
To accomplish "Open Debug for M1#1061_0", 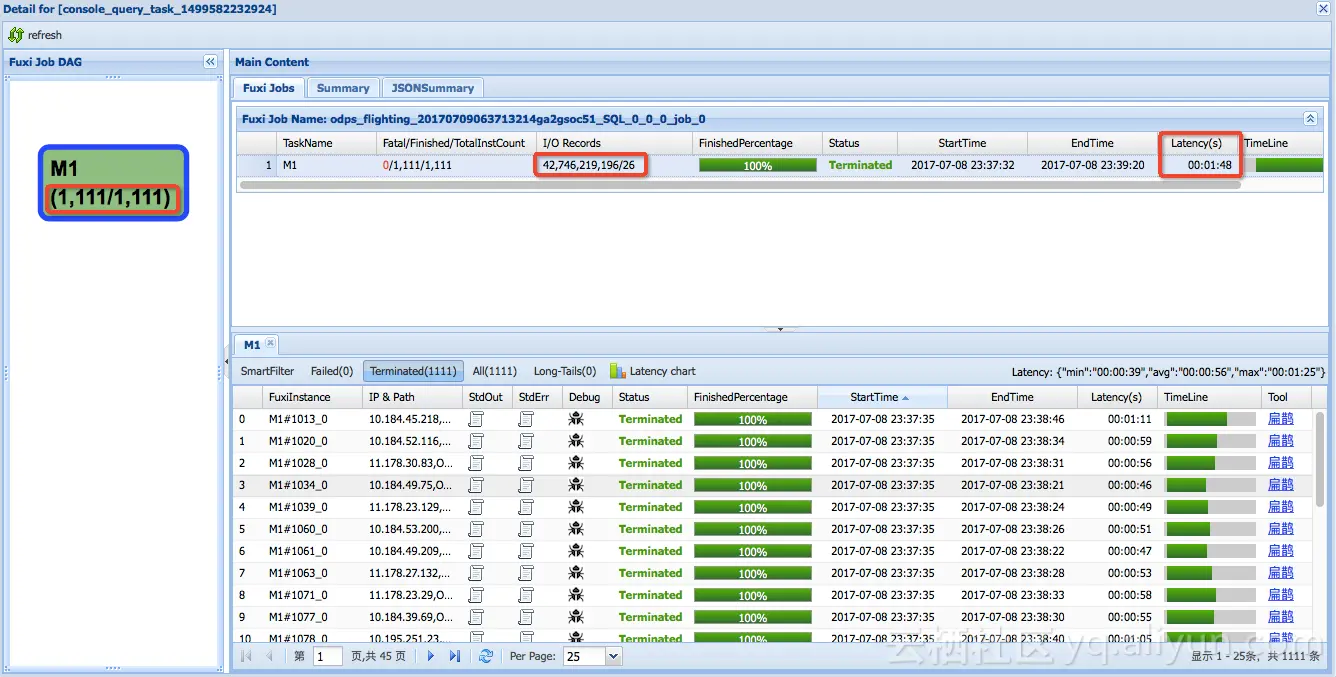I will coord(576,551).
